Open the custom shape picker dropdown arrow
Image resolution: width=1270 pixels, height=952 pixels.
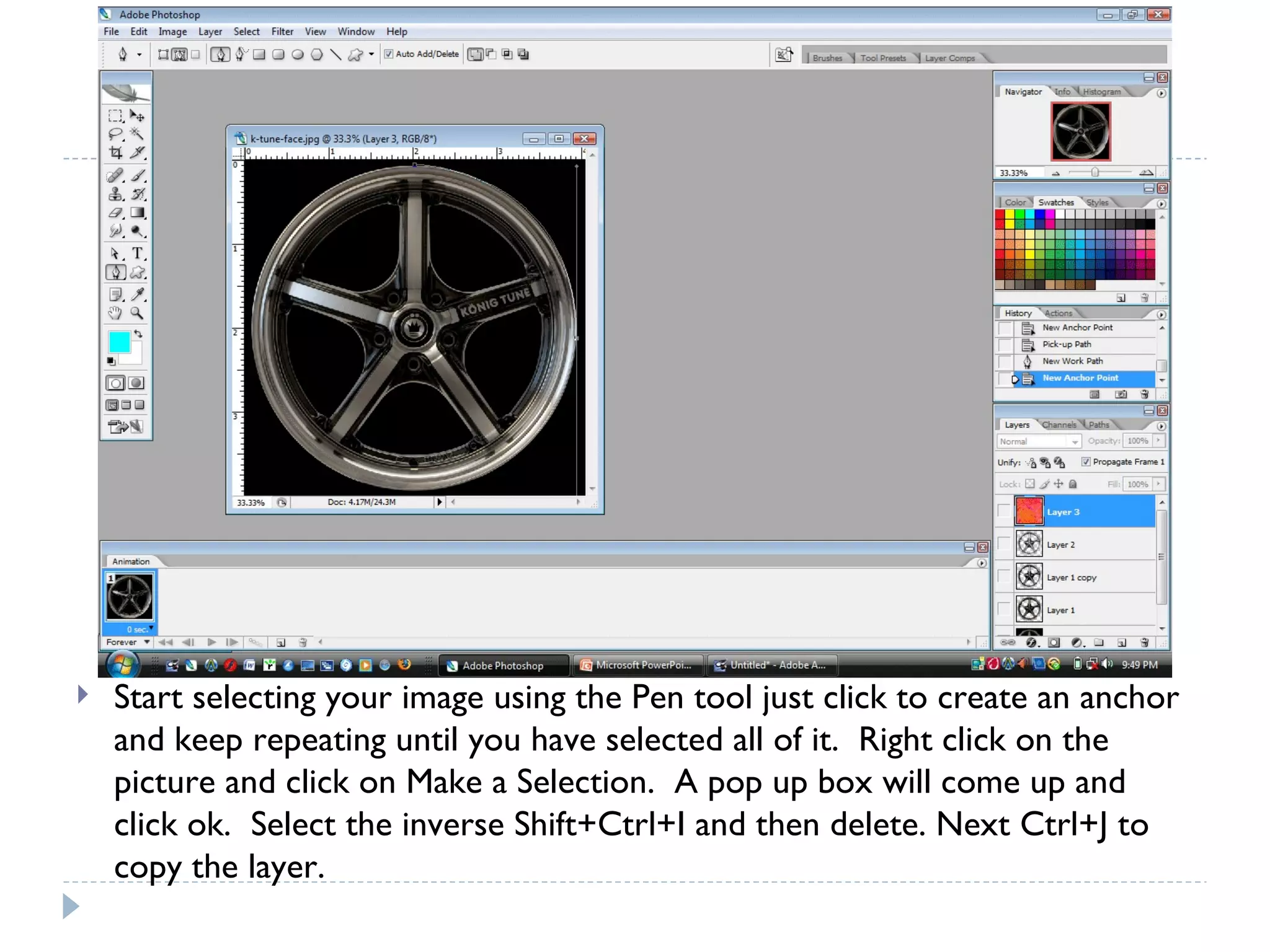371,55
